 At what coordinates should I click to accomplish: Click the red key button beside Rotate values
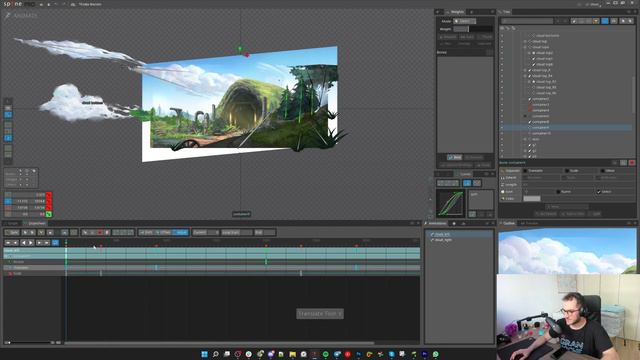[x=49, y=195]
